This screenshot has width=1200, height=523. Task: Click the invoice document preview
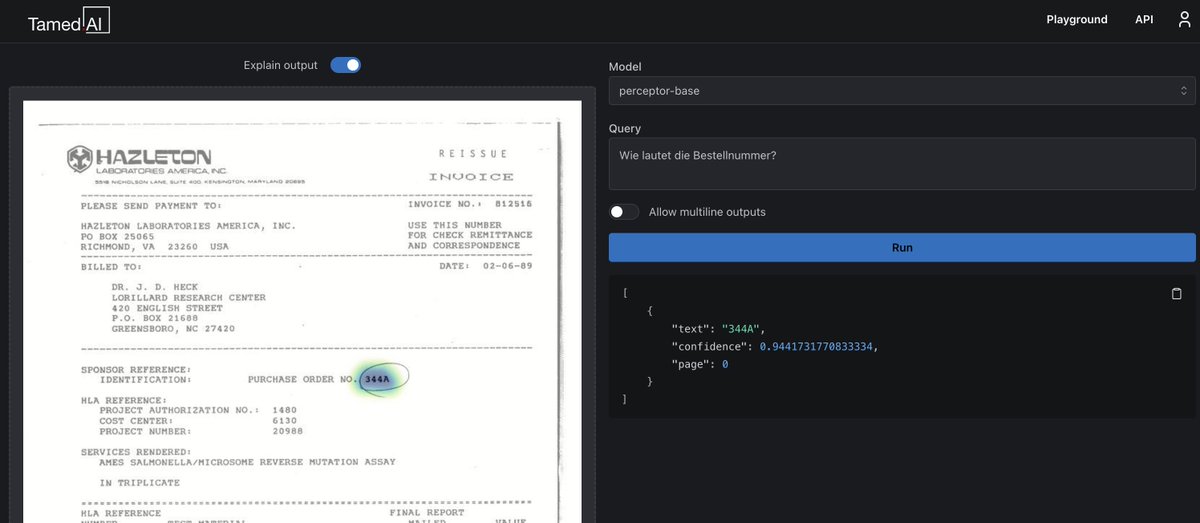302,311
